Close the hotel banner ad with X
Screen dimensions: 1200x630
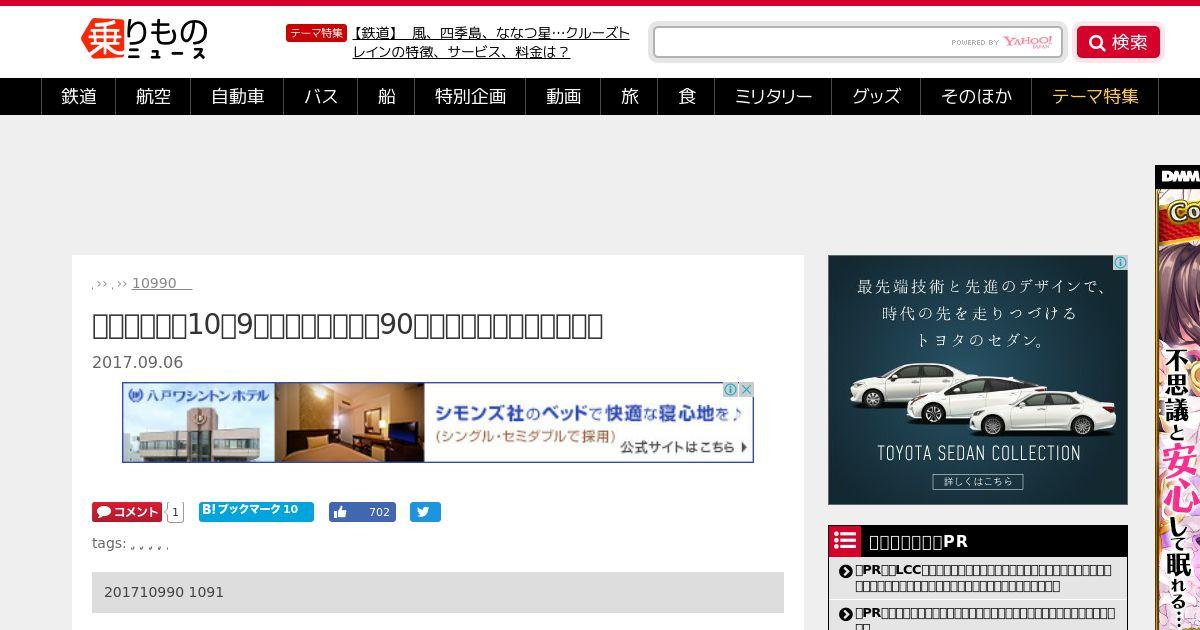point(746,389)
